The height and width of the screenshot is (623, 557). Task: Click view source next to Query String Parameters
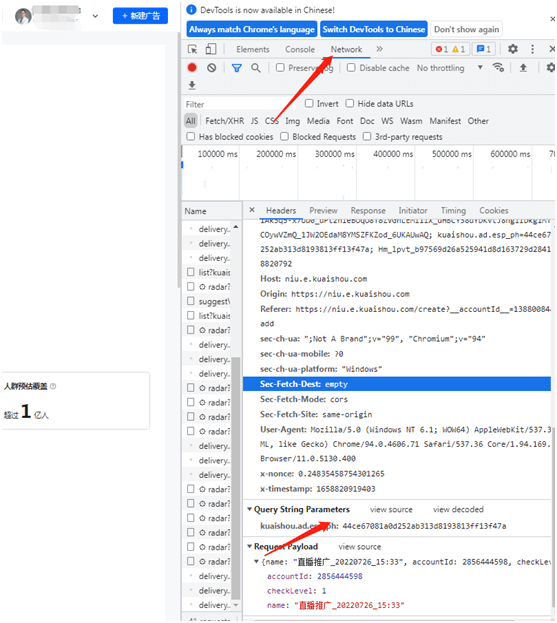pyautogui.click(x=391, y=509)
